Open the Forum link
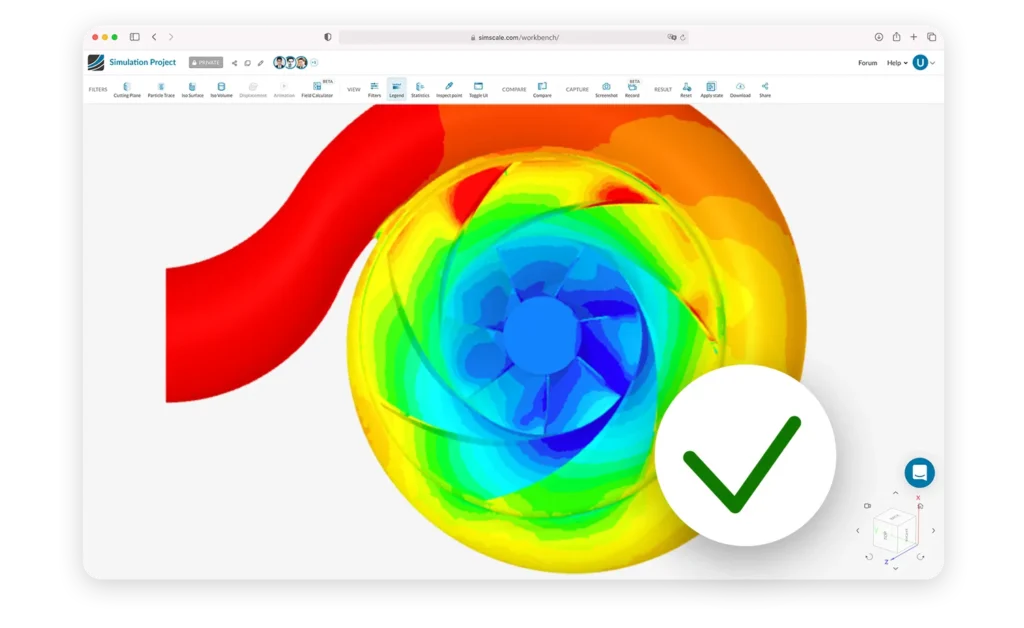 (867, 63)
